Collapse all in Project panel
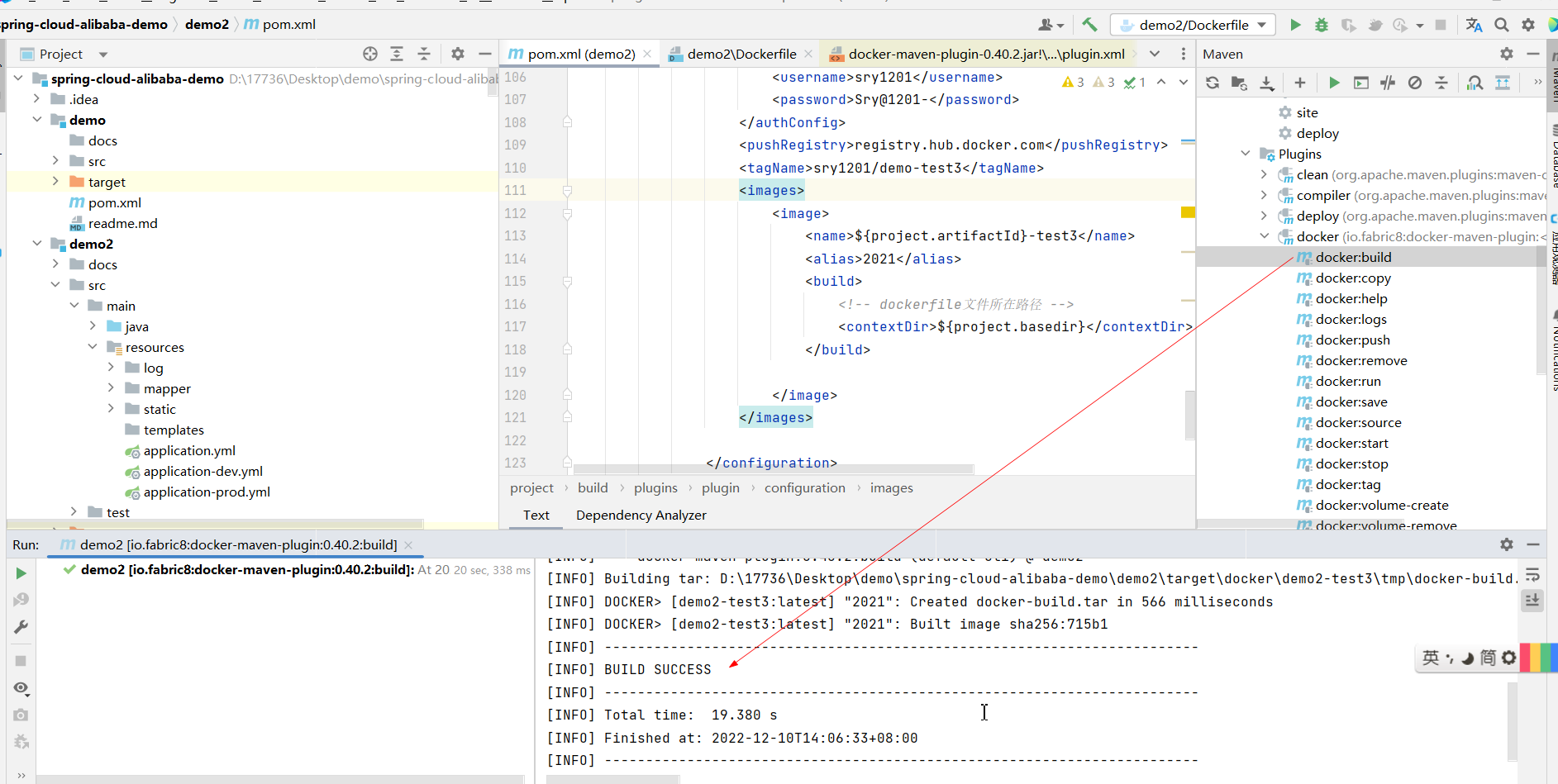 (x=424, y=54)
